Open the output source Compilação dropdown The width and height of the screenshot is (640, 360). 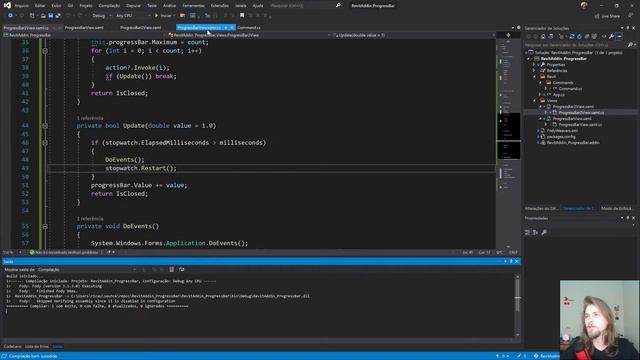tap(87, 270)
